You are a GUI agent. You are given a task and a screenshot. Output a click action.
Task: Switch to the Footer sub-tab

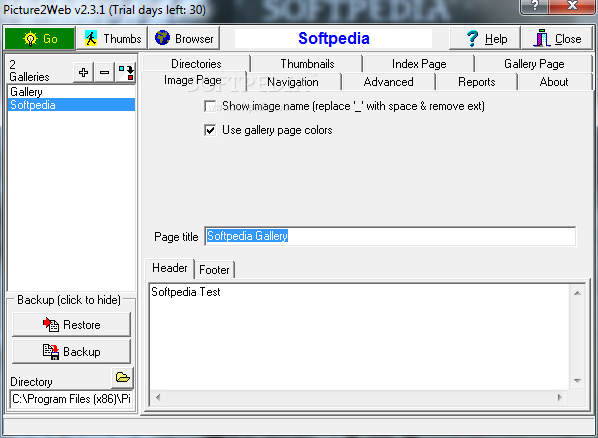point(214,270)
